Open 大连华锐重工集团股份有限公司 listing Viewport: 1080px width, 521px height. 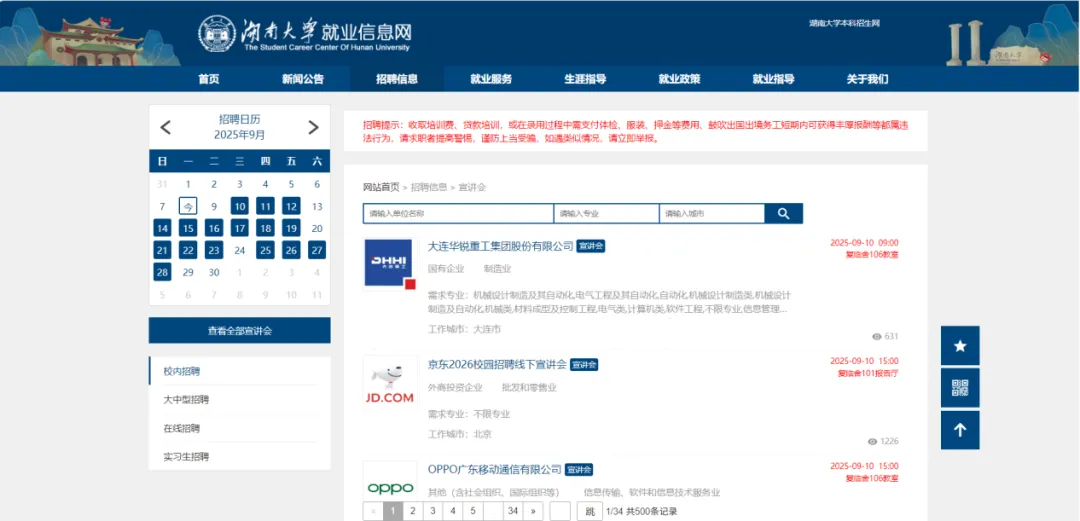tap(501, 246)
